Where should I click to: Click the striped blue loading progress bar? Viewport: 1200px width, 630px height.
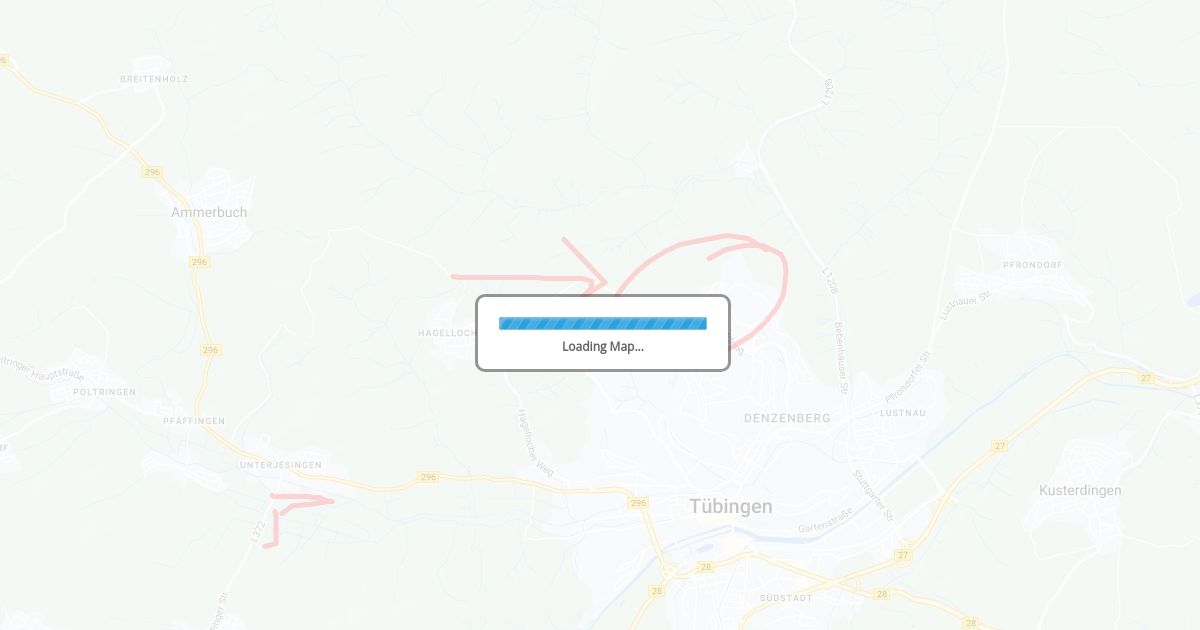coord(603,323)
